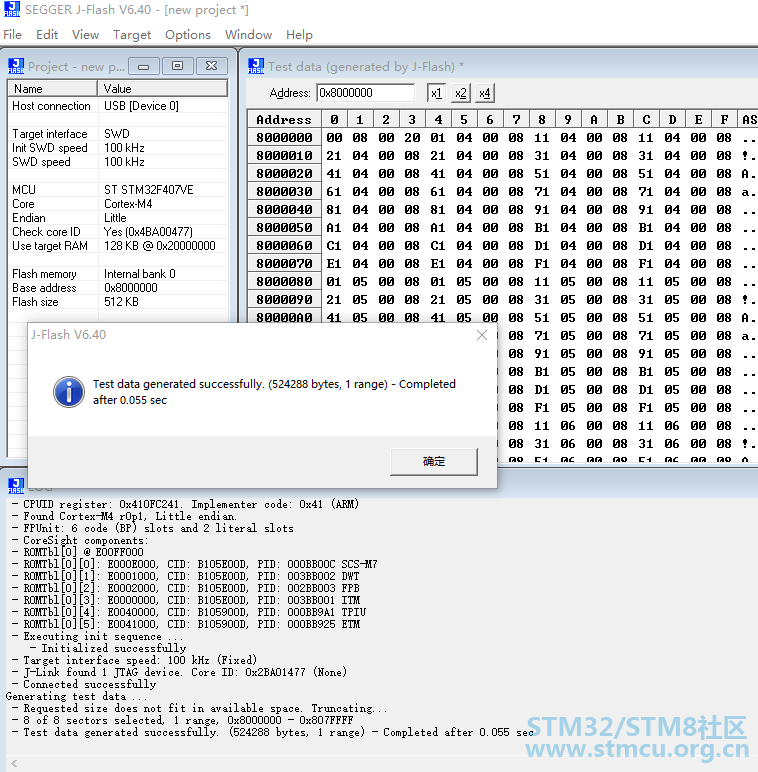
Task: Open the Target menu
Action: tap(132, 35)
